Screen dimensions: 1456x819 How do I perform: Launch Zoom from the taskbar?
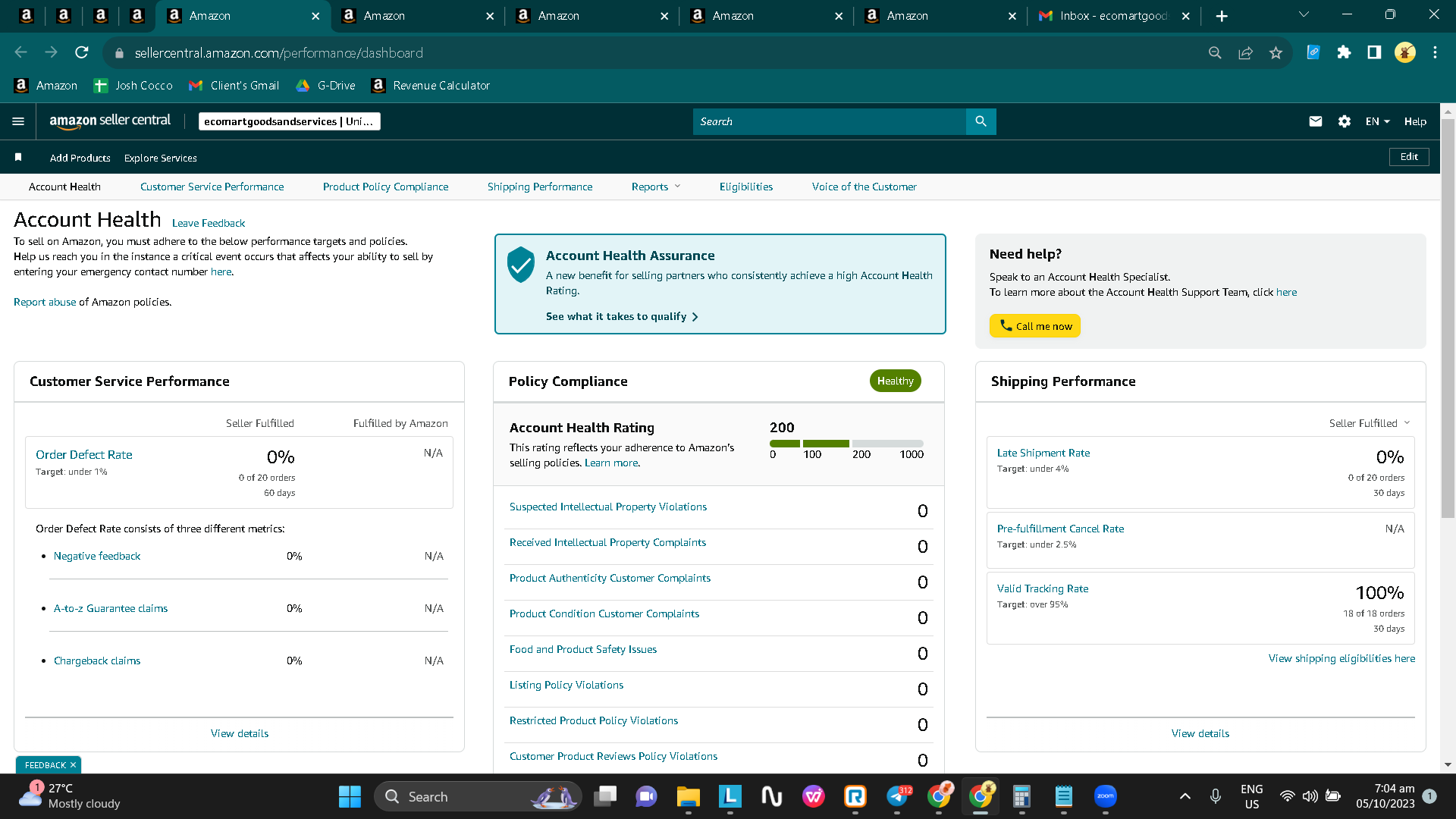point(1106,796)
